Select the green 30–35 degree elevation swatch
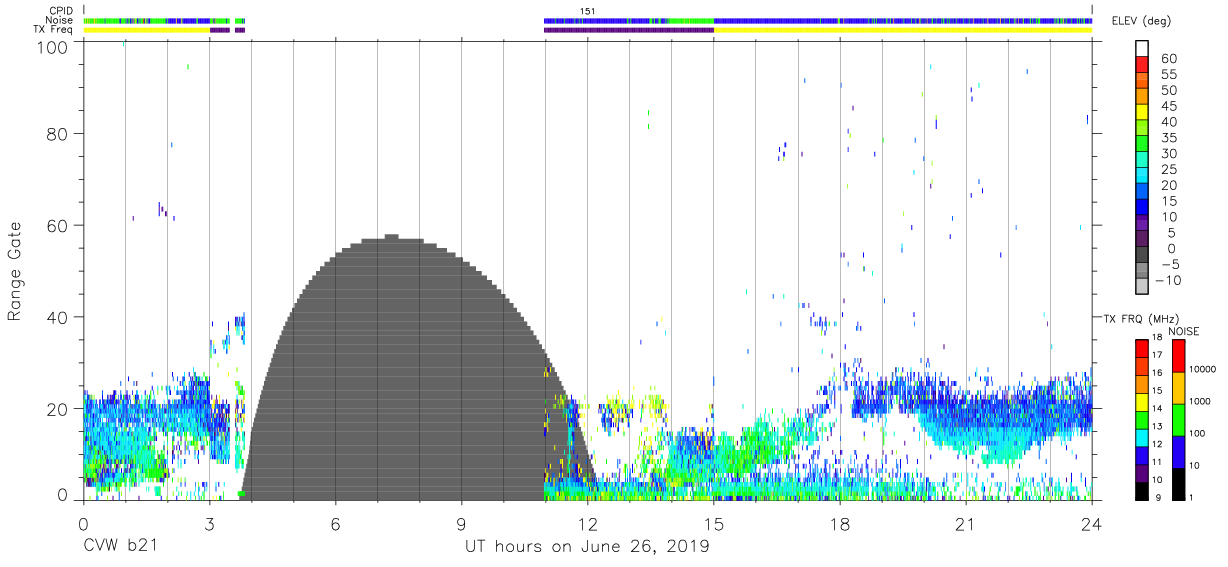The height and width of the screenshot is (567, 1228). pyautogui.click(x=1142, y=144)
